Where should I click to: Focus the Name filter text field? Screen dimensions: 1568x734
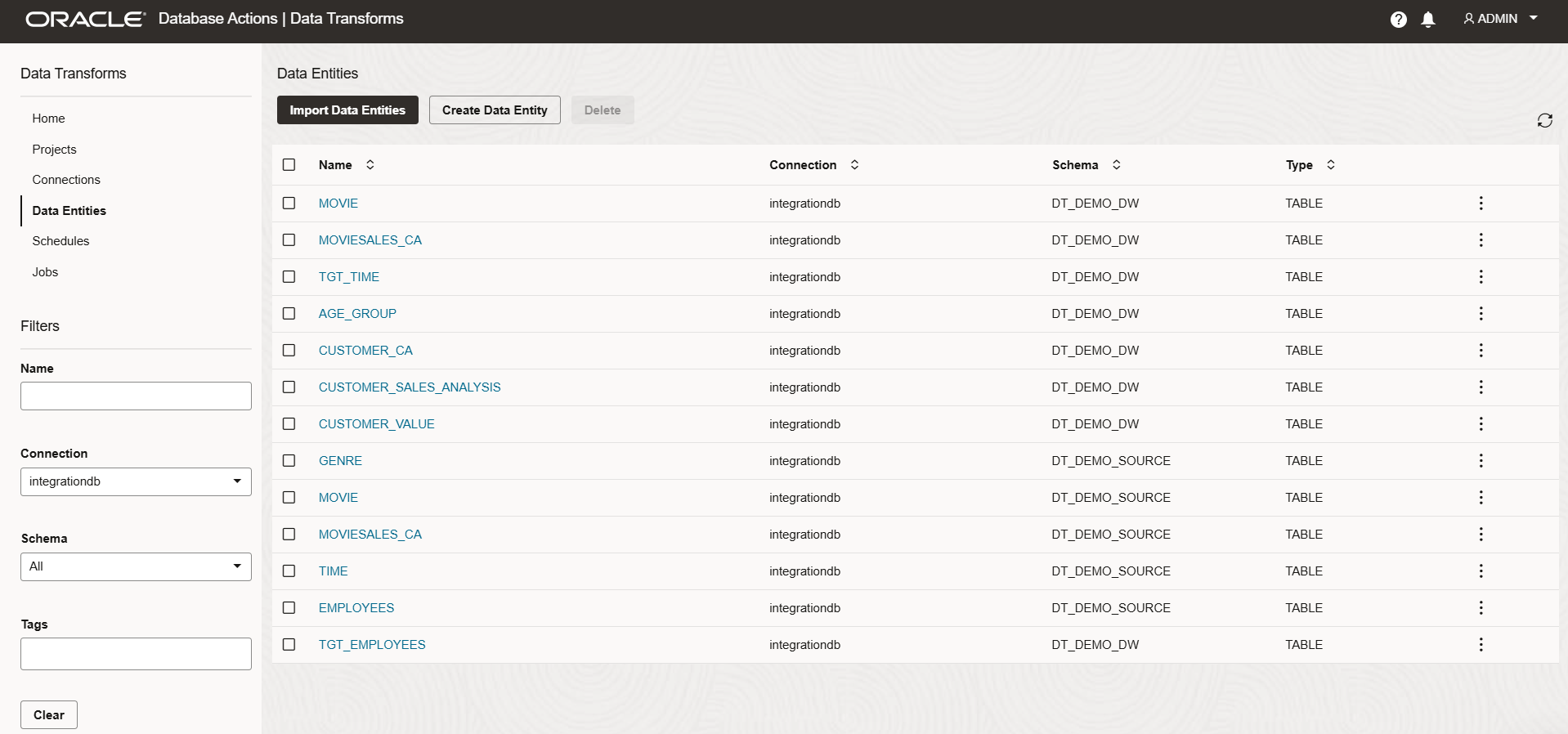[136, 396]
